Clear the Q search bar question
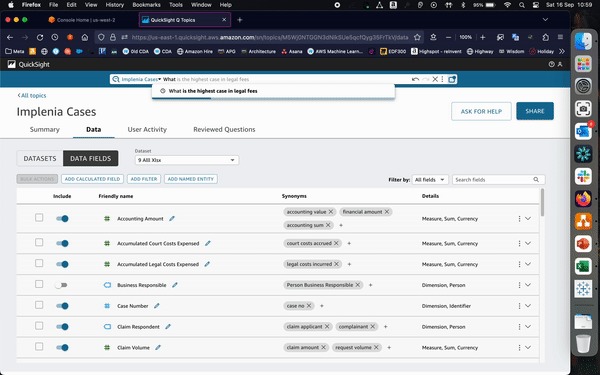 pyautogui.click(x=435, y=79)
